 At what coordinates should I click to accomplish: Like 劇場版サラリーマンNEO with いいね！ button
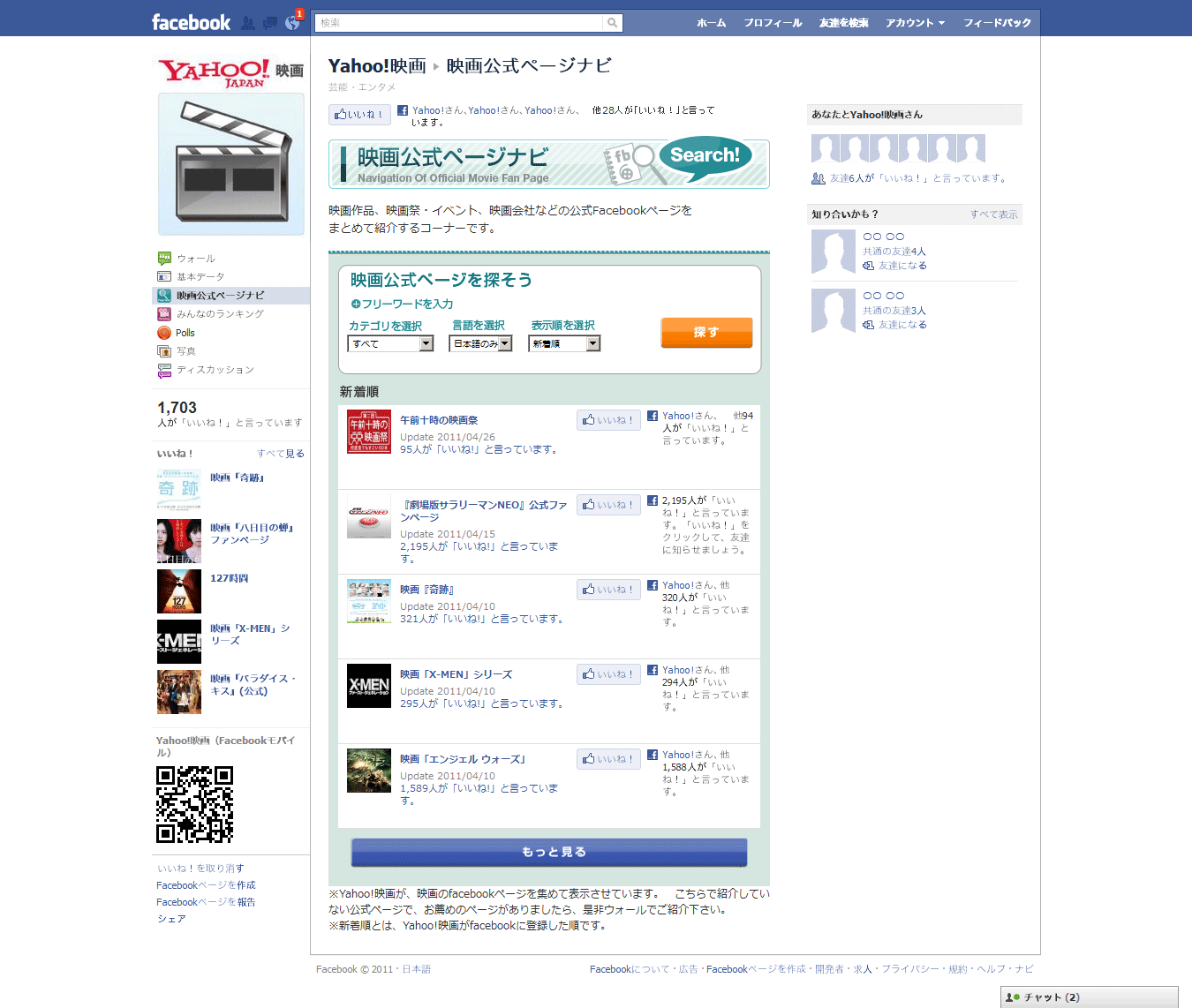coord(608,505)
